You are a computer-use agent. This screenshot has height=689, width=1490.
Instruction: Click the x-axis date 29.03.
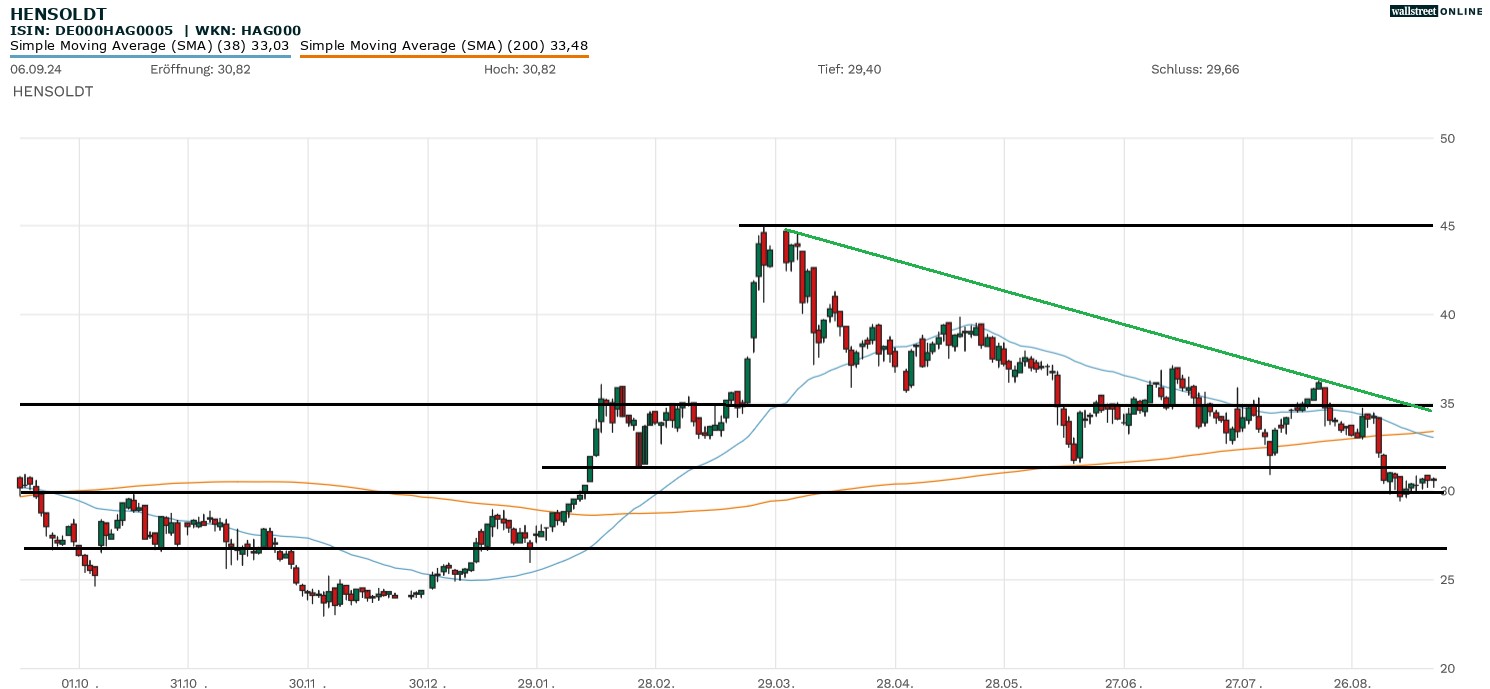click(776, 682)
